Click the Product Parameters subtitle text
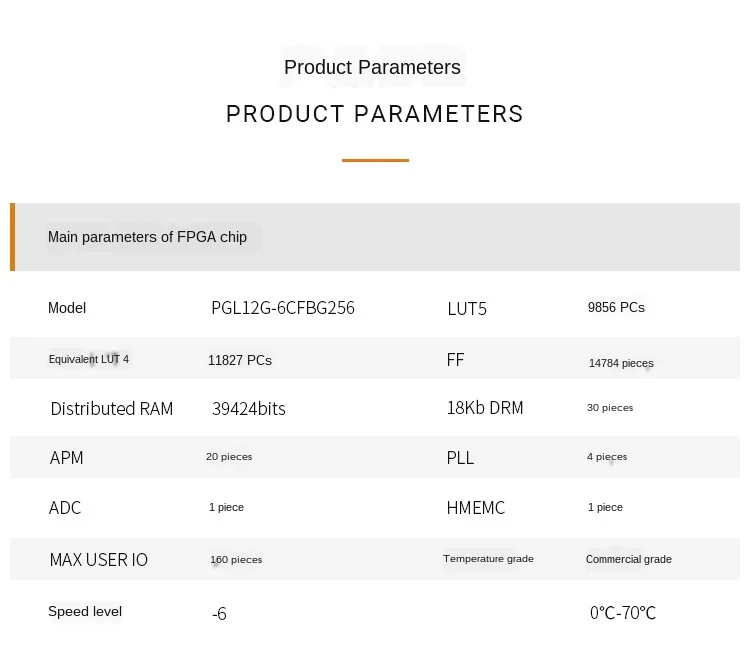The image size is (750, 654). (372, 67)
